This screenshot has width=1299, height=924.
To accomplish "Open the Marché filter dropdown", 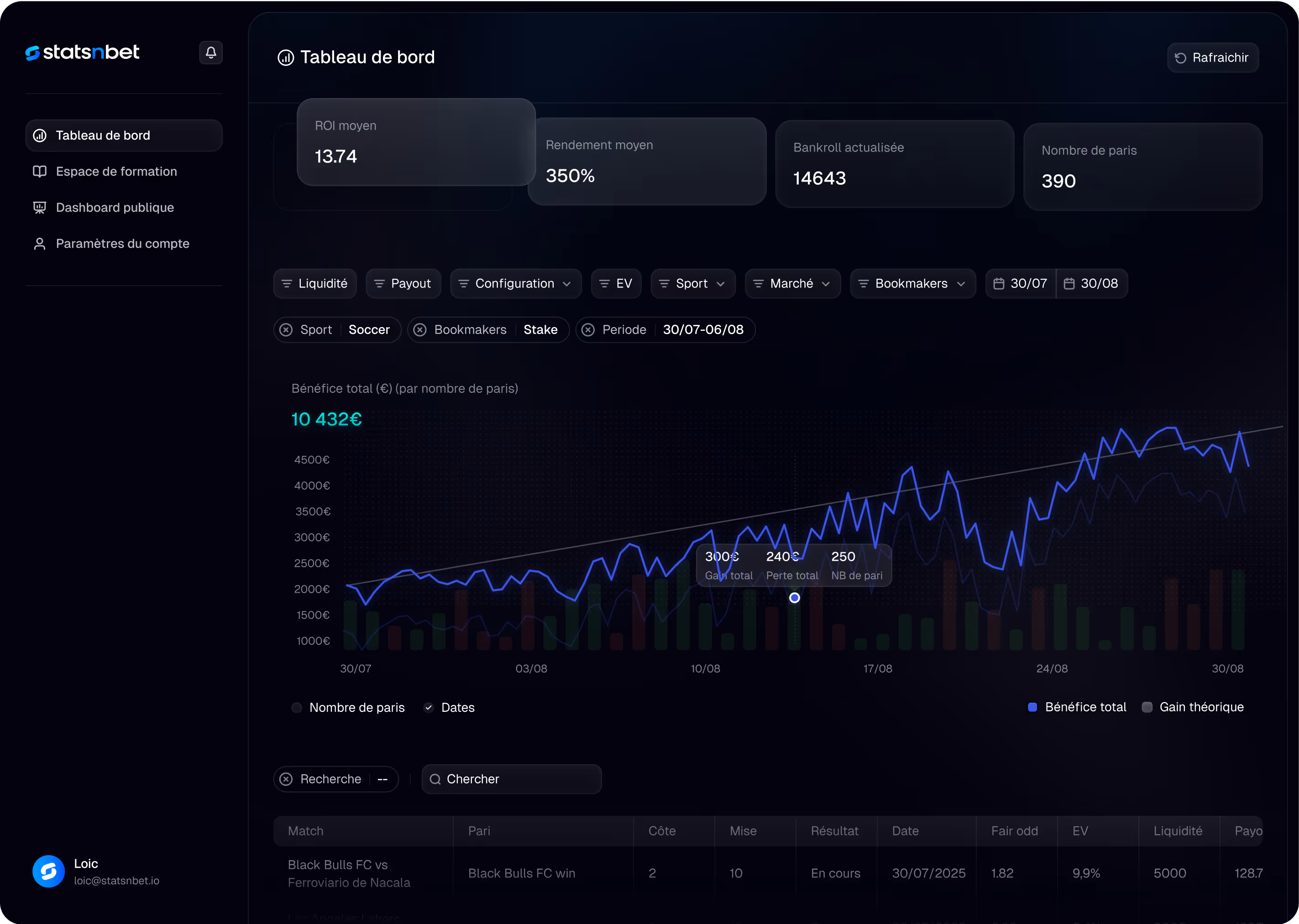I will click(x=792, y=283).
